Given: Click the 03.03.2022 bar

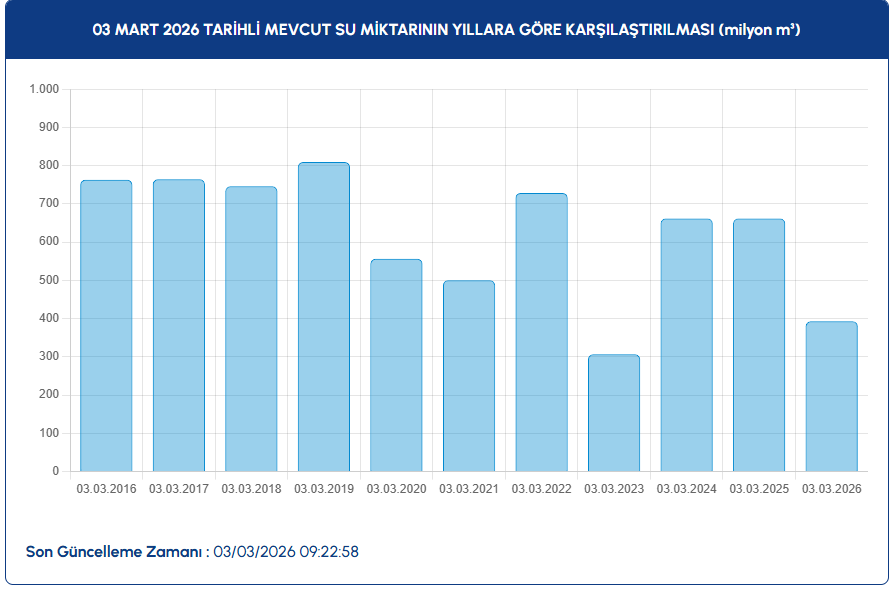Looking at the screenshot, I should 541,332.
